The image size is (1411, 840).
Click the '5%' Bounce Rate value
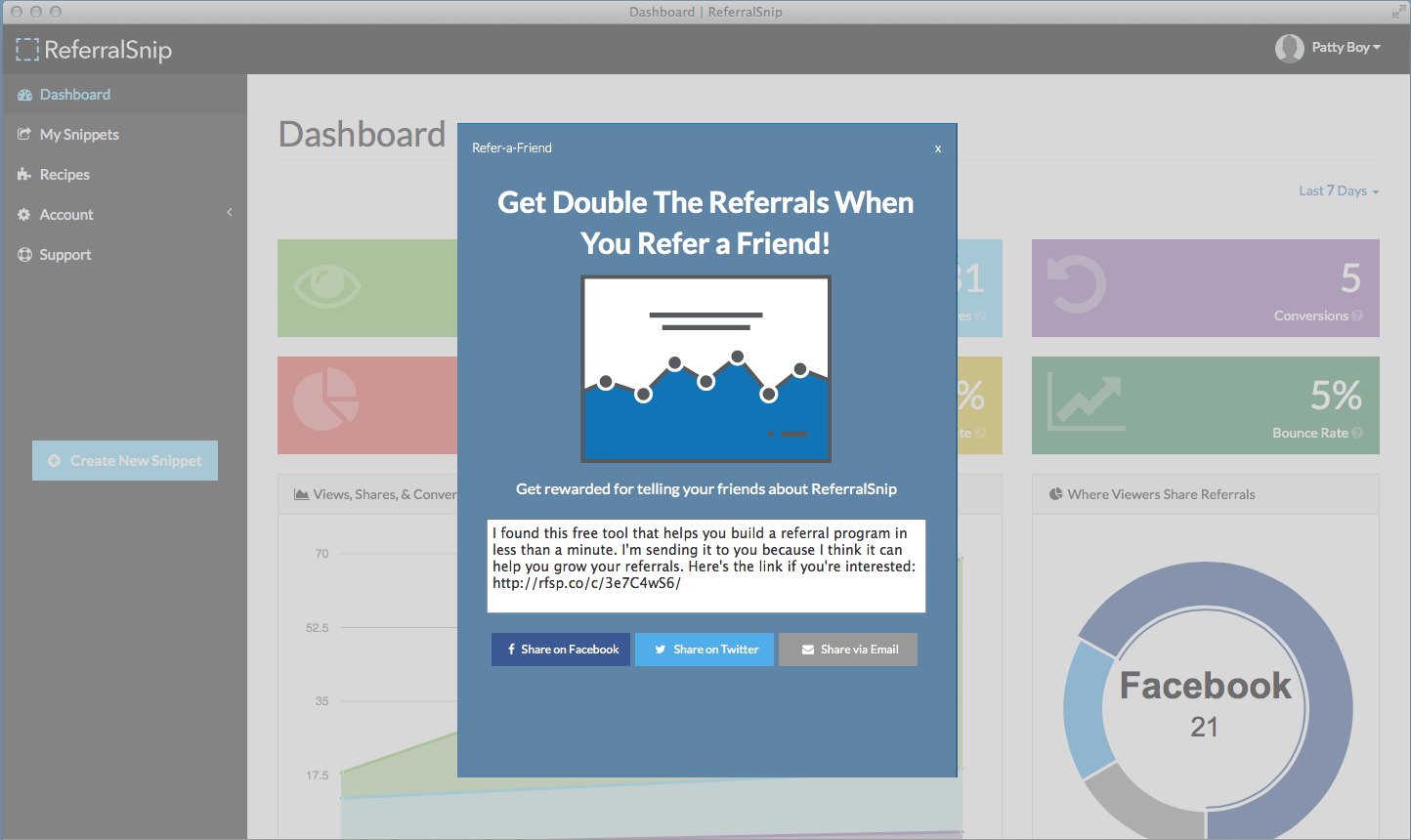click(1336, 396)
